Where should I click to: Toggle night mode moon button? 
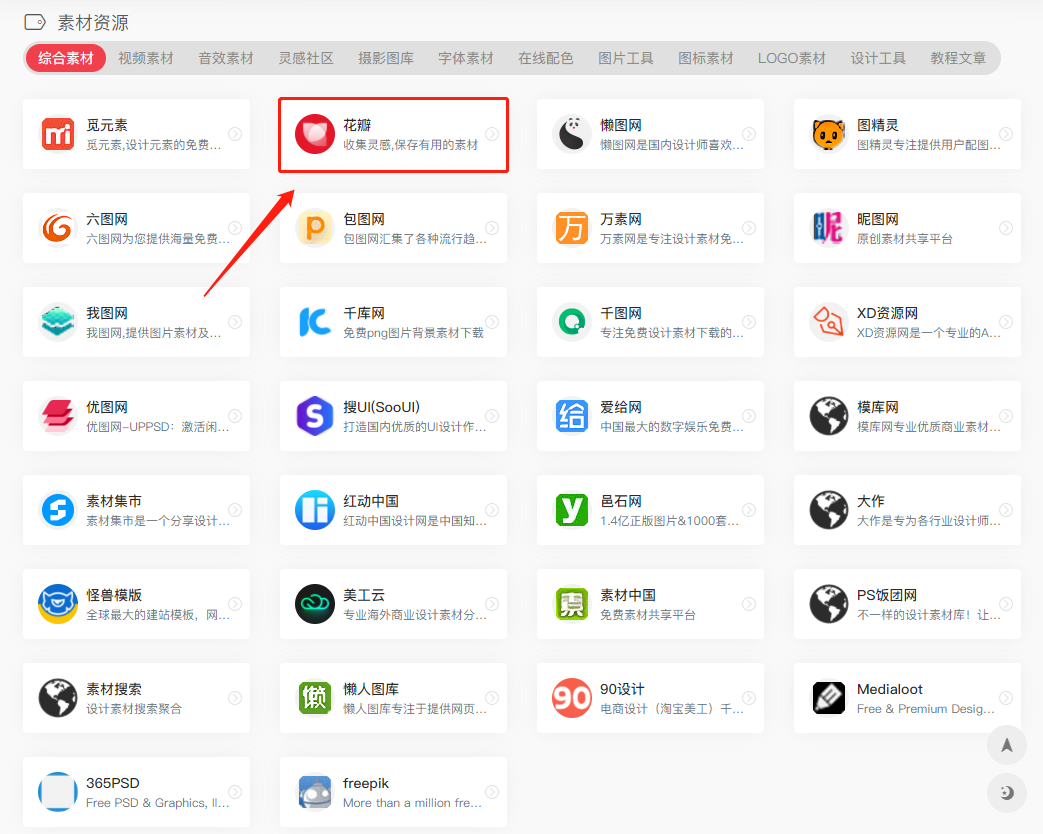tap(1006, 792)
